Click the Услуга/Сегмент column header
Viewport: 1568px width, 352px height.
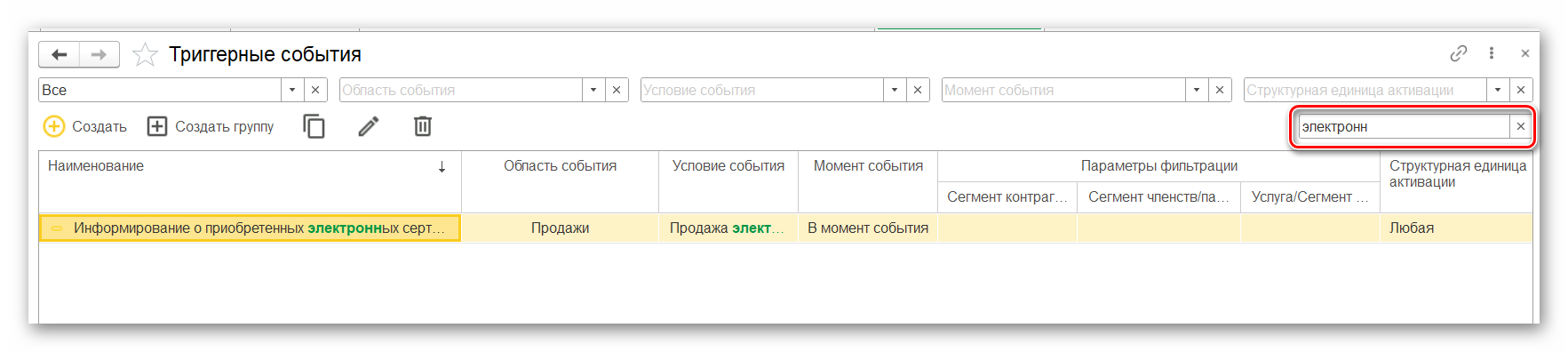pyautogui.click(x=1310, y=197)
